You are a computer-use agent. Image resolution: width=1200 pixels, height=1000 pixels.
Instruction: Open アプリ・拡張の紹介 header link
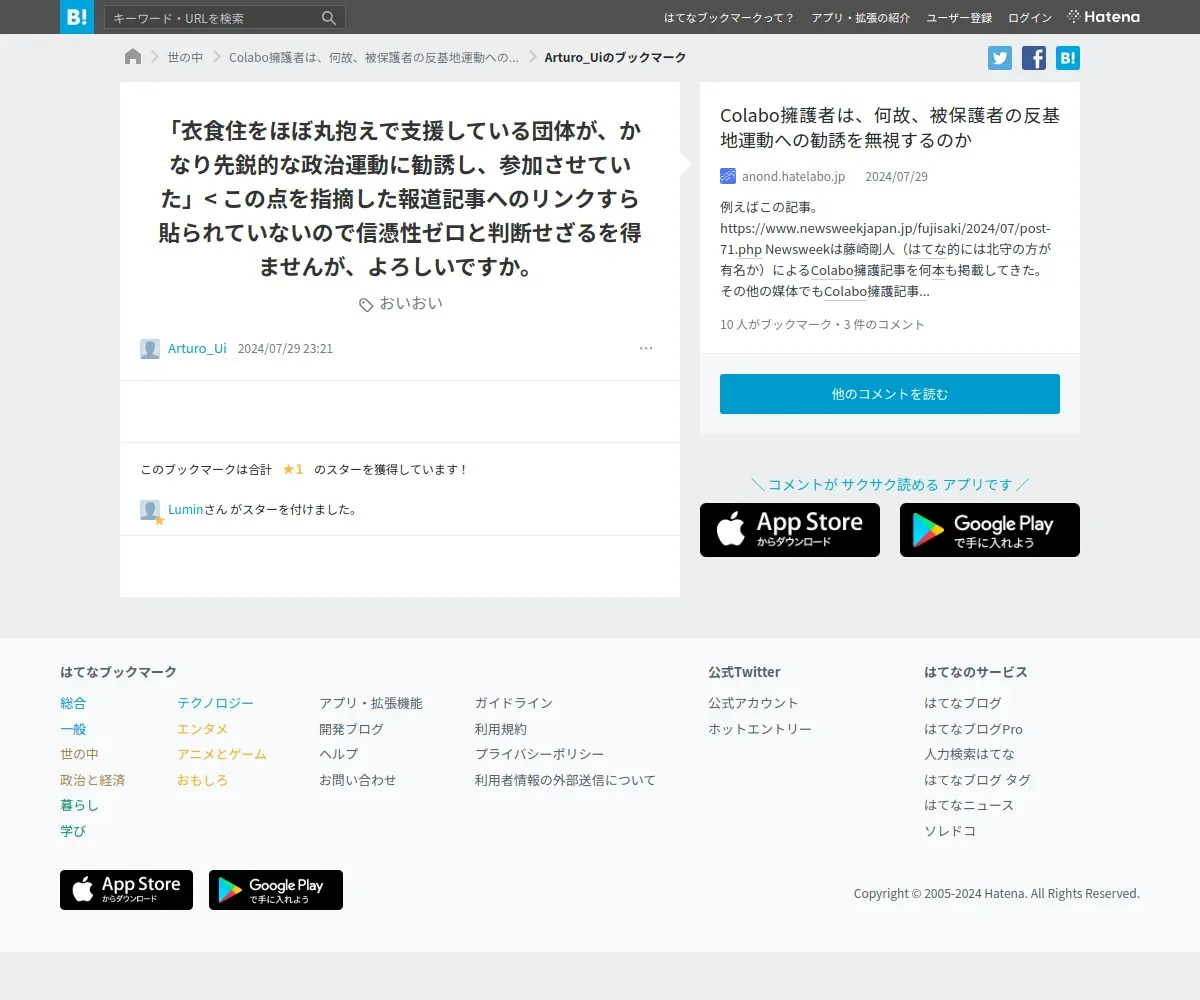[861, 18]
